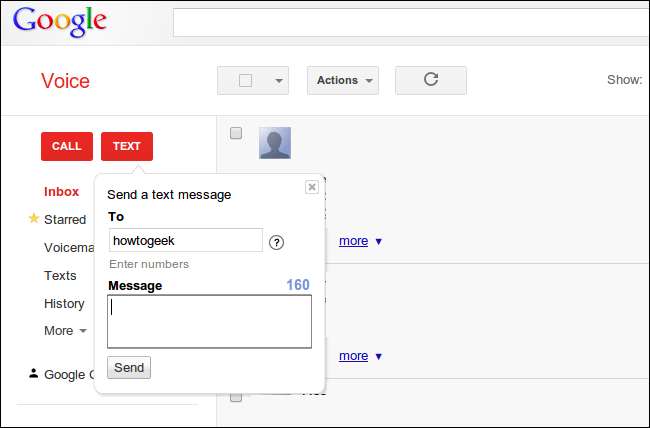
Task: Expand the More item in sidebar
Action: click(x=65, y=331)
